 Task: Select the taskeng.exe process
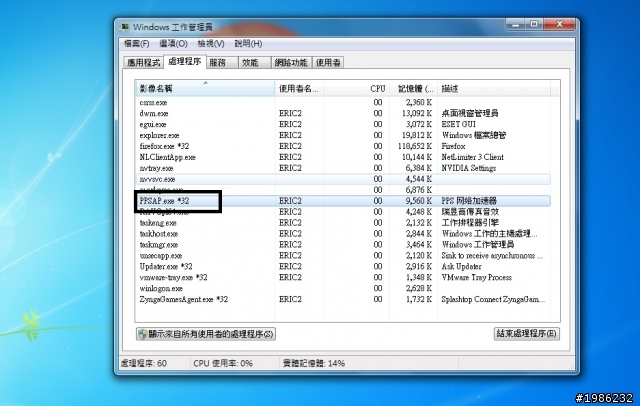click(343, 223)
